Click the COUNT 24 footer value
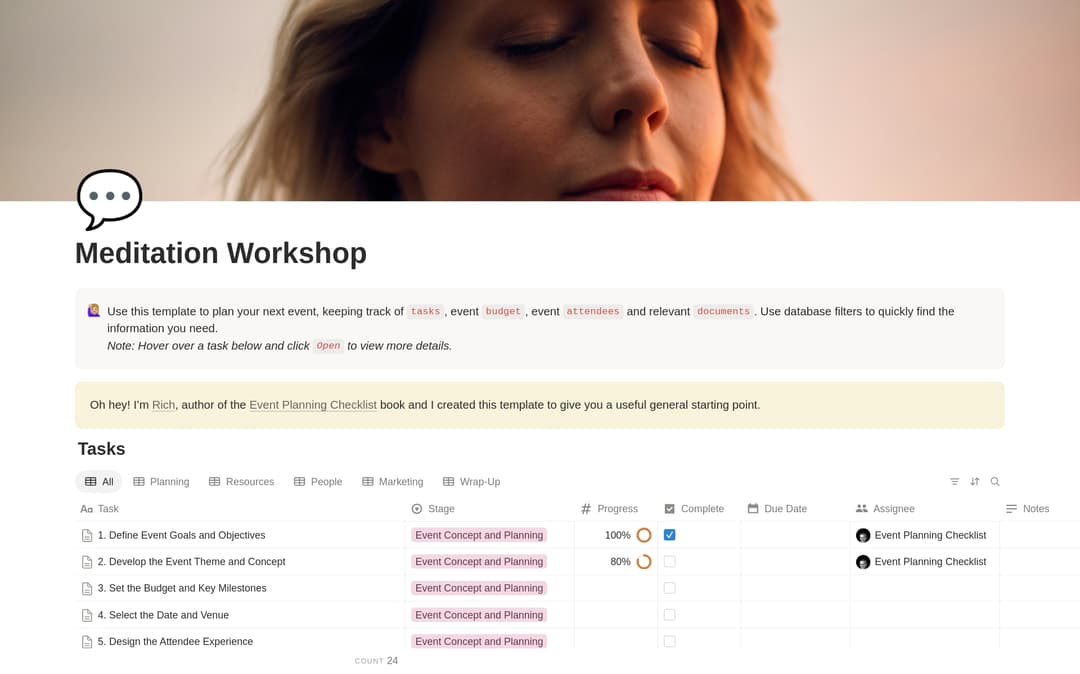Image resolution: width=1080 pixels, height=674 pixels. (376, 660)
